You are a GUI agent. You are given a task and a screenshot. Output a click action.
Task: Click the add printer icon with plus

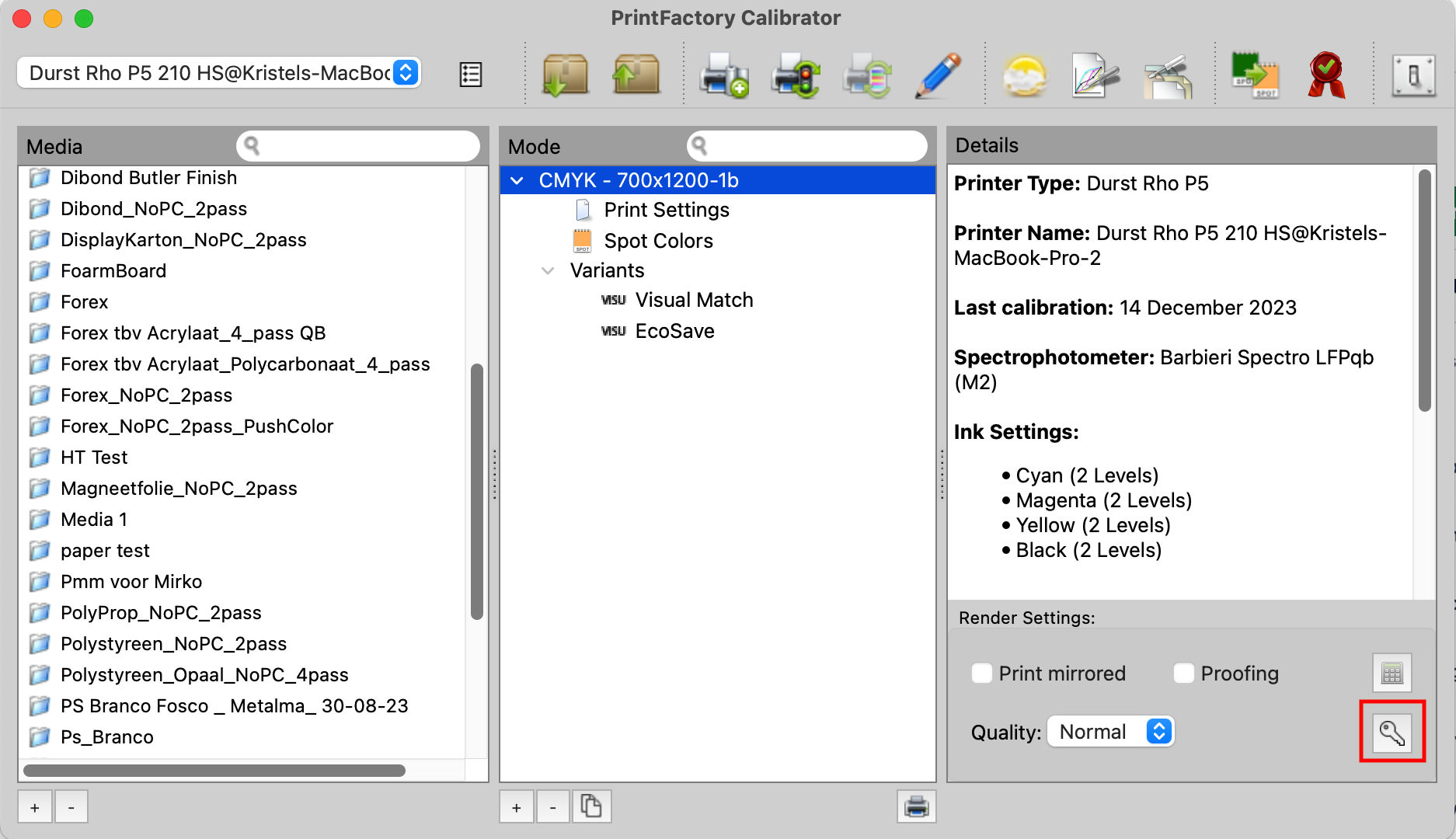pyautogui.click(x=724, y=75)
